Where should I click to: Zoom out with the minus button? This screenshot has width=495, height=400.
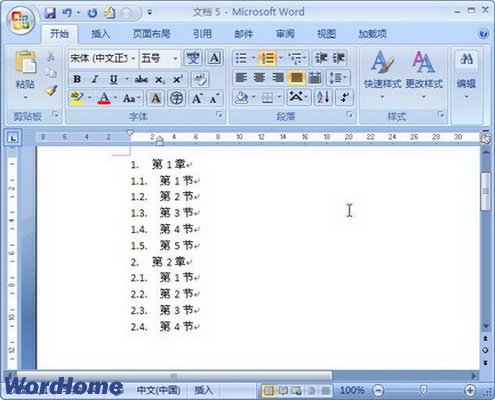[378, 390]
